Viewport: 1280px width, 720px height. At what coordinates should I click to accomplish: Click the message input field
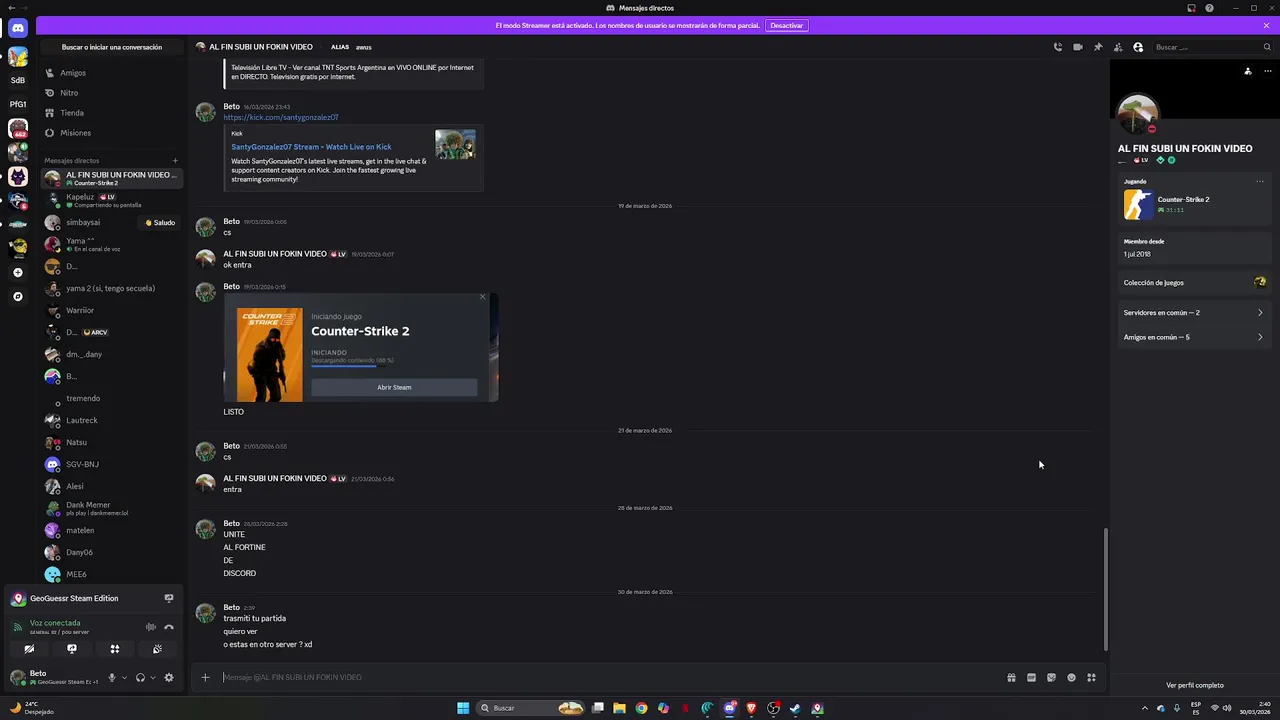tap(610, 677)
